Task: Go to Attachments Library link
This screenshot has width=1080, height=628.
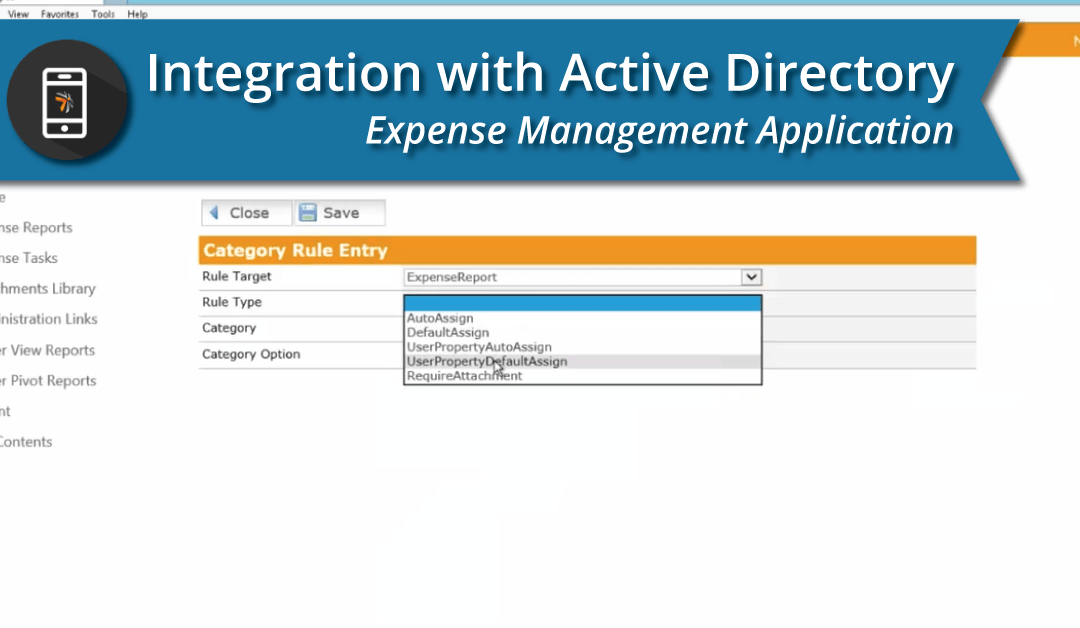Action: coord(48,289)
